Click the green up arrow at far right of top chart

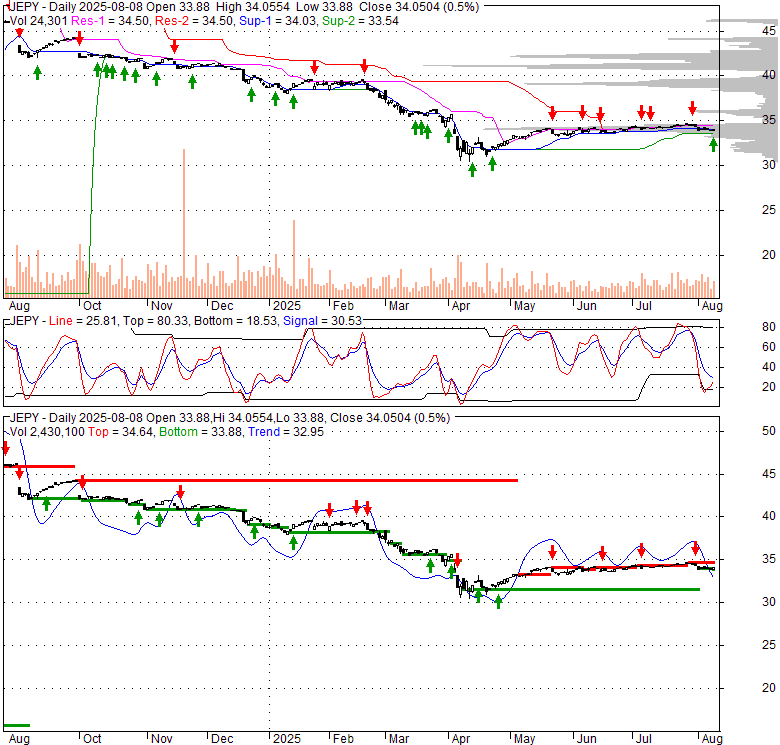pyautogui.click(x=713, y=145)
